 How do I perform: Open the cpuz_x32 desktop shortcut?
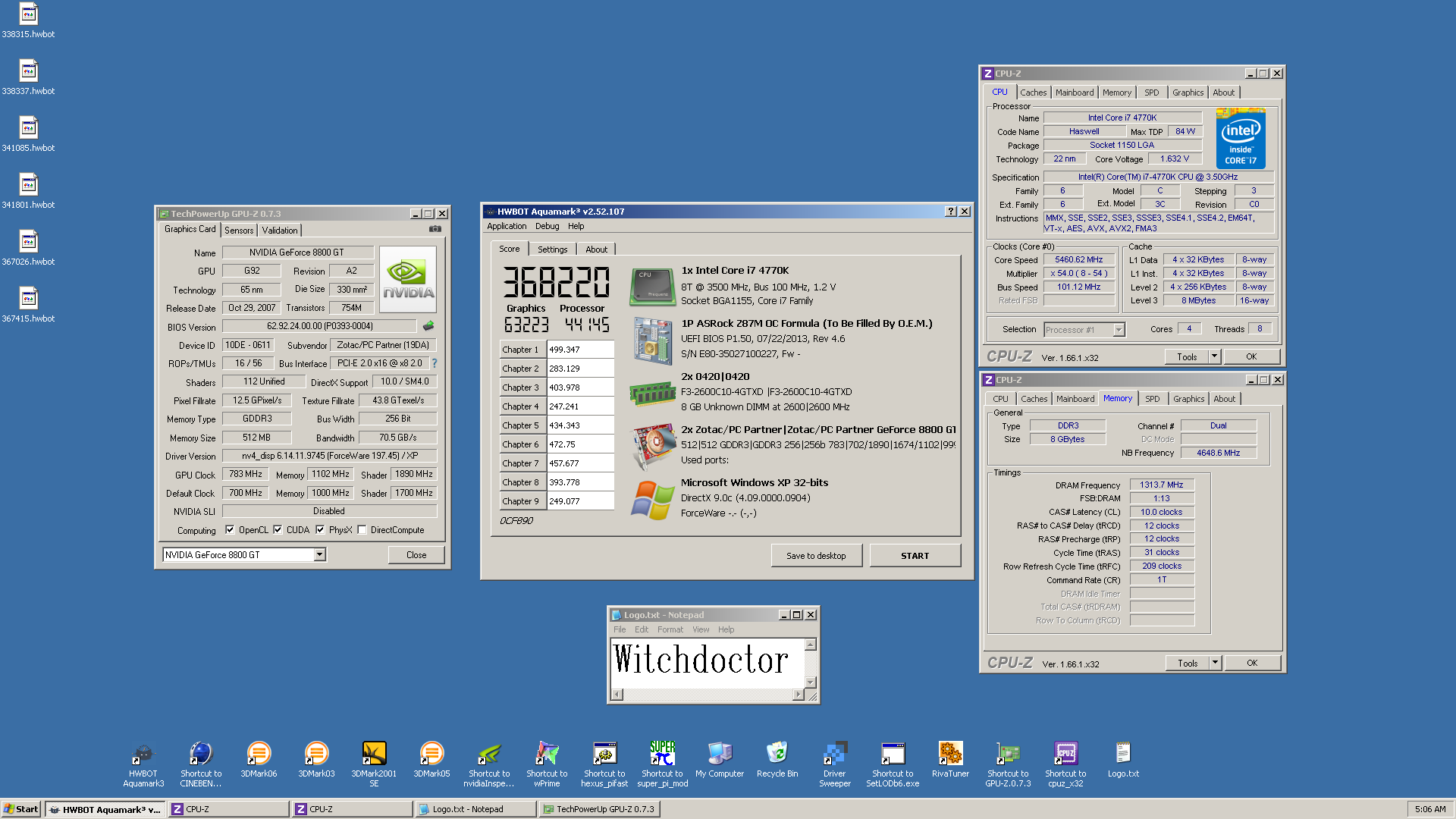1065,764
